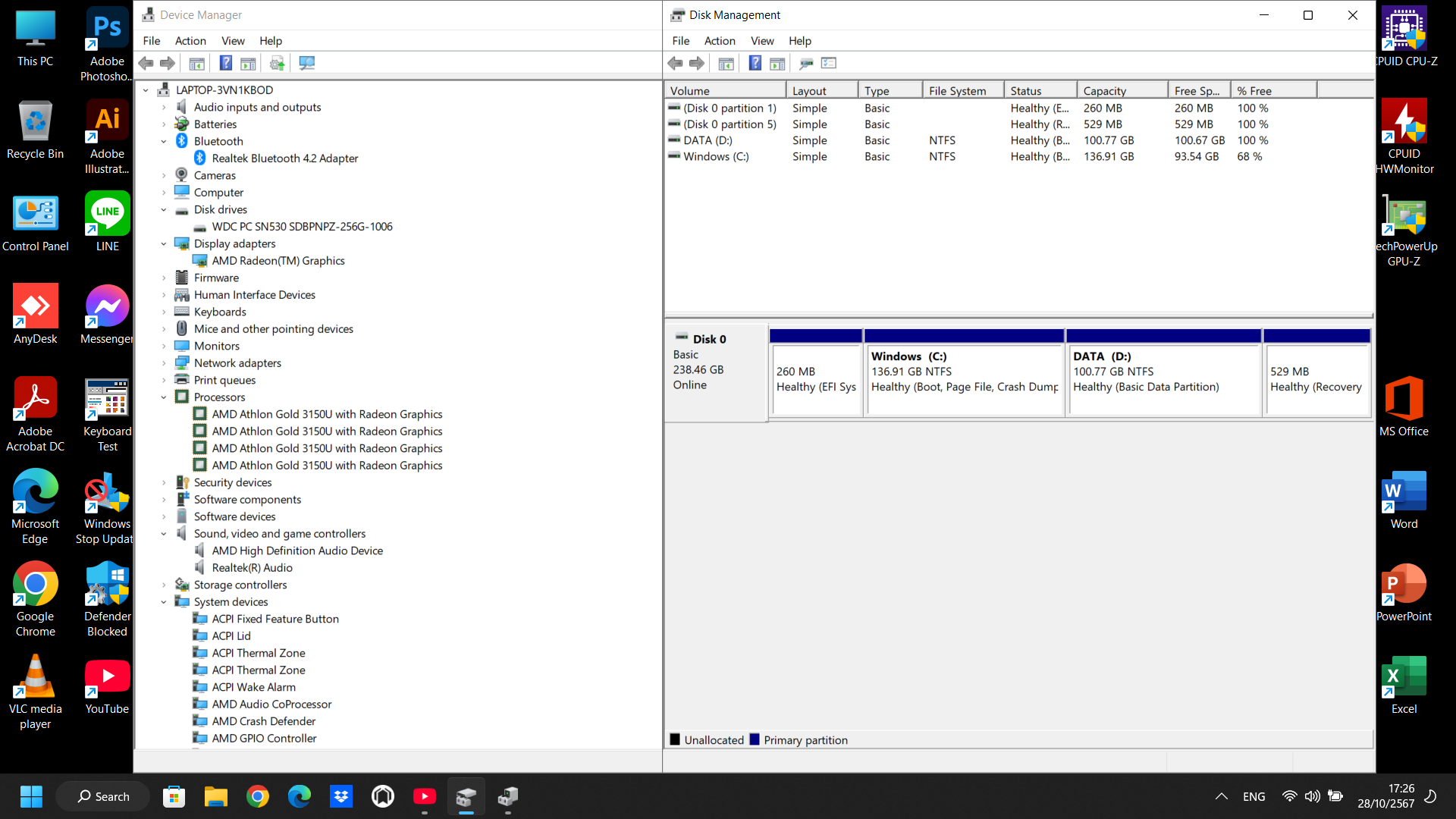Click the Windows Start button
This screenshot has width=1456, height=819.
click(x=31, y=796)
